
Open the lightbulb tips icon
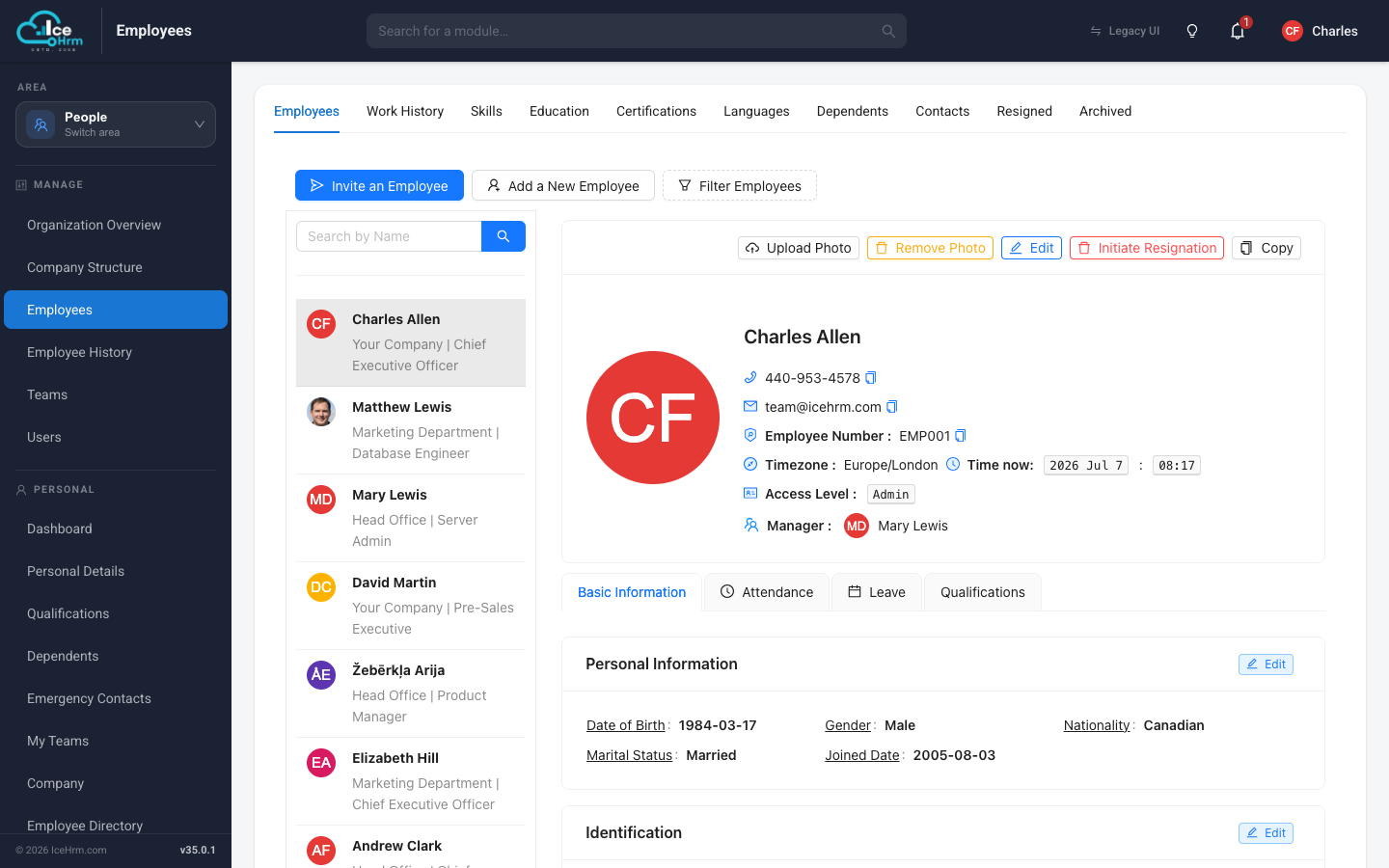(x=1192, y=31)
